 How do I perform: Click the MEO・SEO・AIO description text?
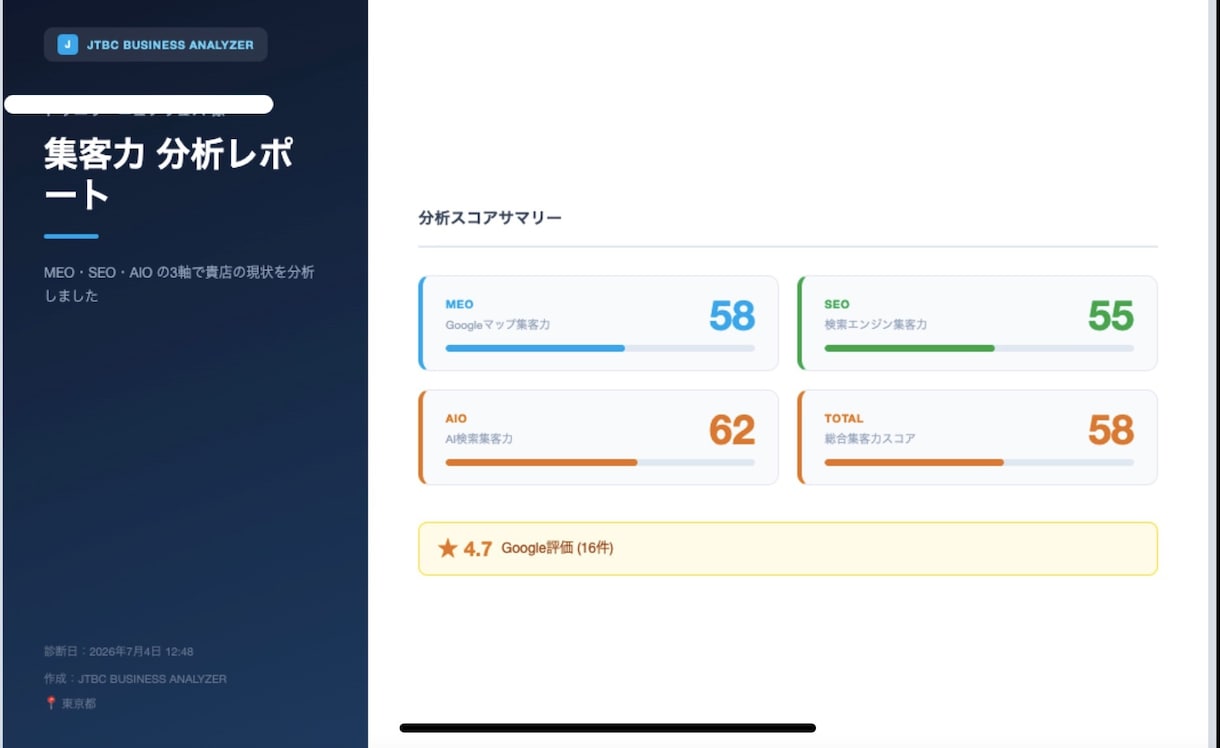pos(180,284)
